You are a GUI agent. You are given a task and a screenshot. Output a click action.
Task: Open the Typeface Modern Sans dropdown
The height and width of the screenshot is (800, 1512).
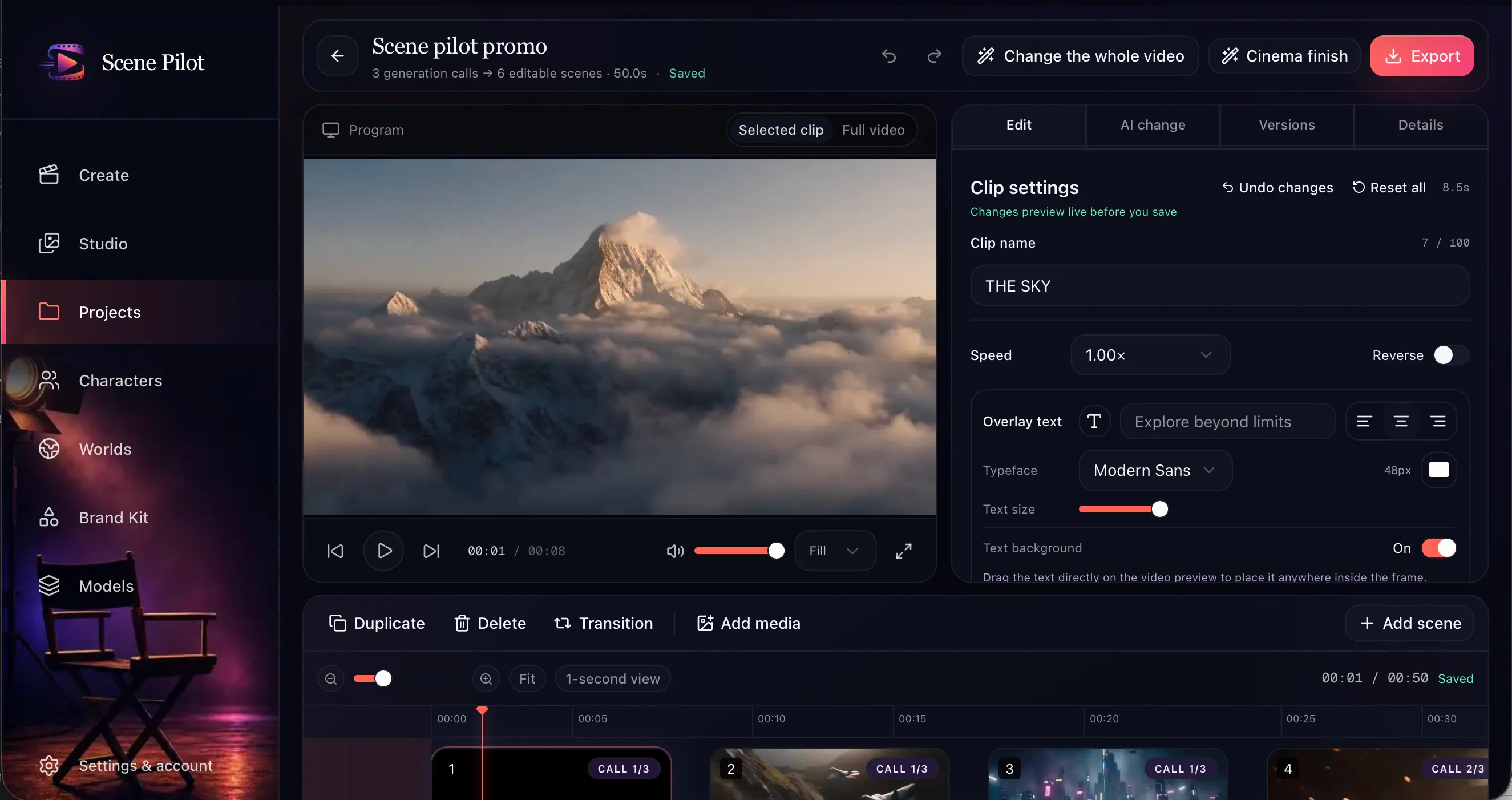click(1155, 470)
